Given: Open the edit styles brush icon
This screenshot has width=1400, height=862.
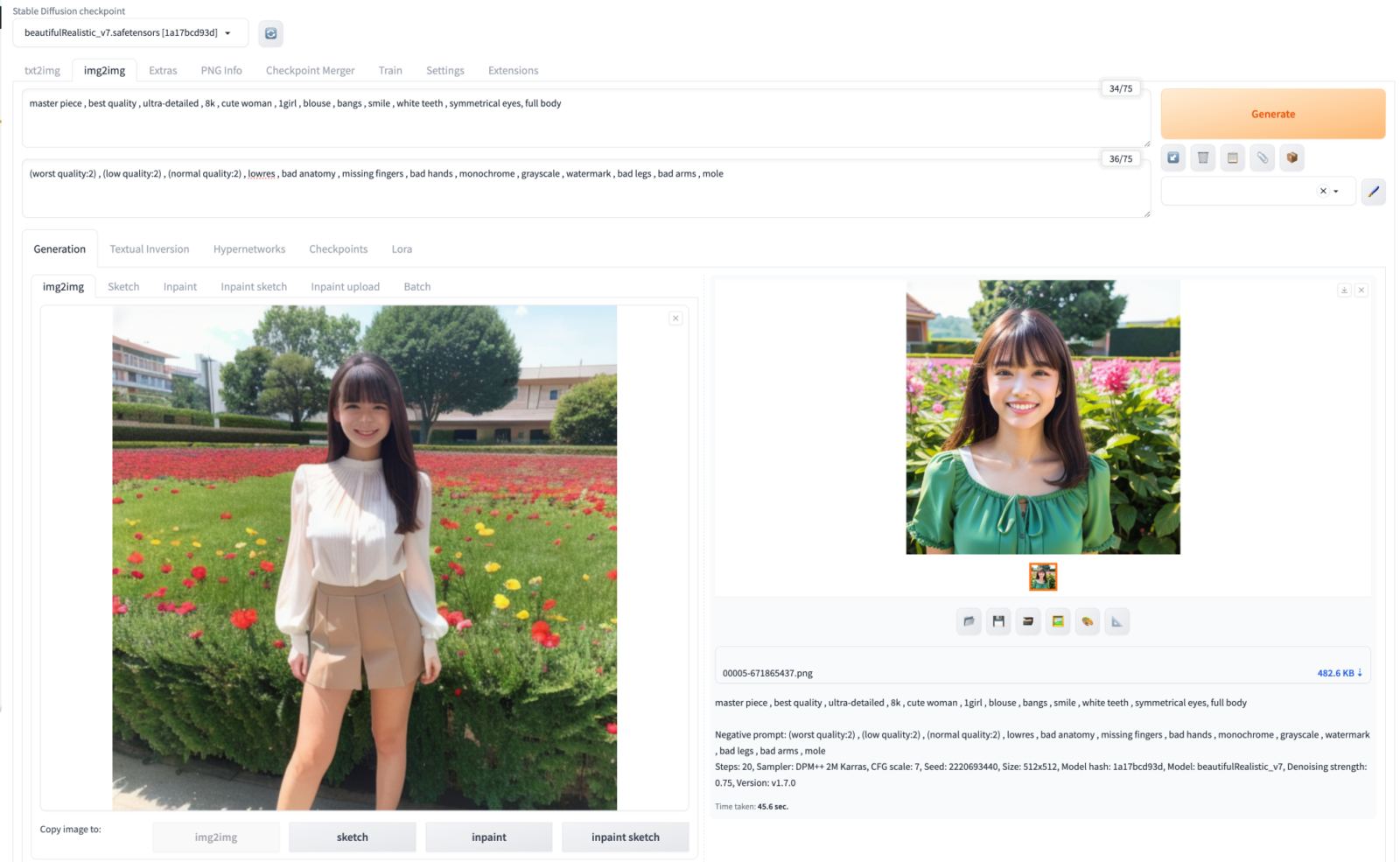Looking at the screenshot, I should (1373, 191).
